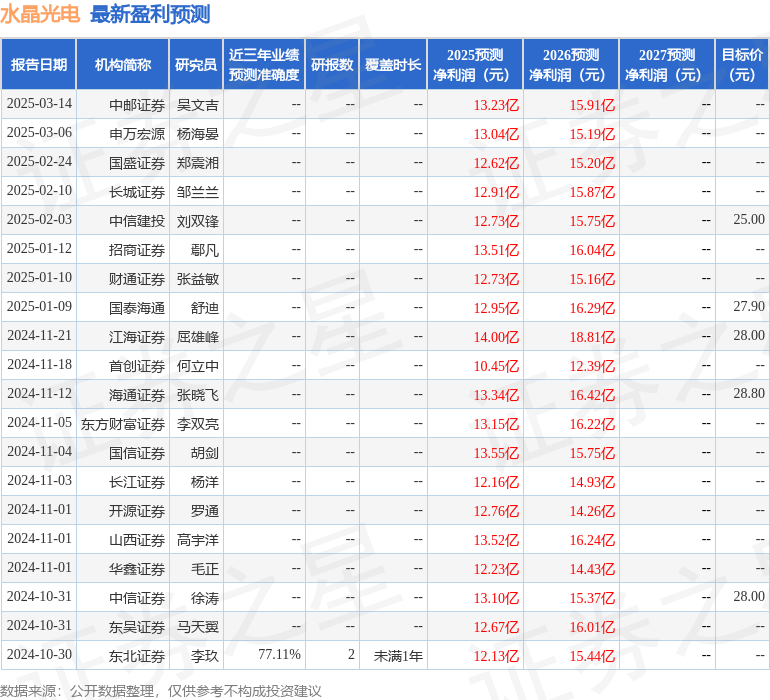Viewport: 770px width, 700px height.
Task: Select institution 东方财富证券
Action: pyautogui.click(x=123, y=424)
